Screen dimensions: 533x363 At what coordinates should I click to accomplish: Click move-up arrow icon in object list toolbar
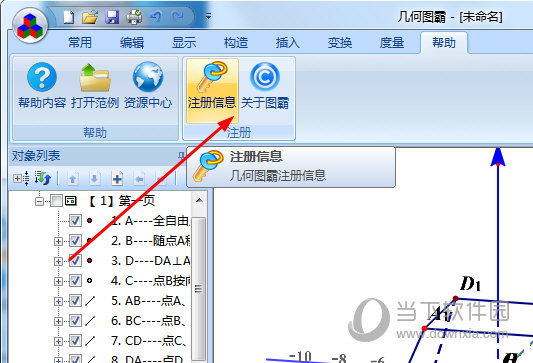point(72,178)
